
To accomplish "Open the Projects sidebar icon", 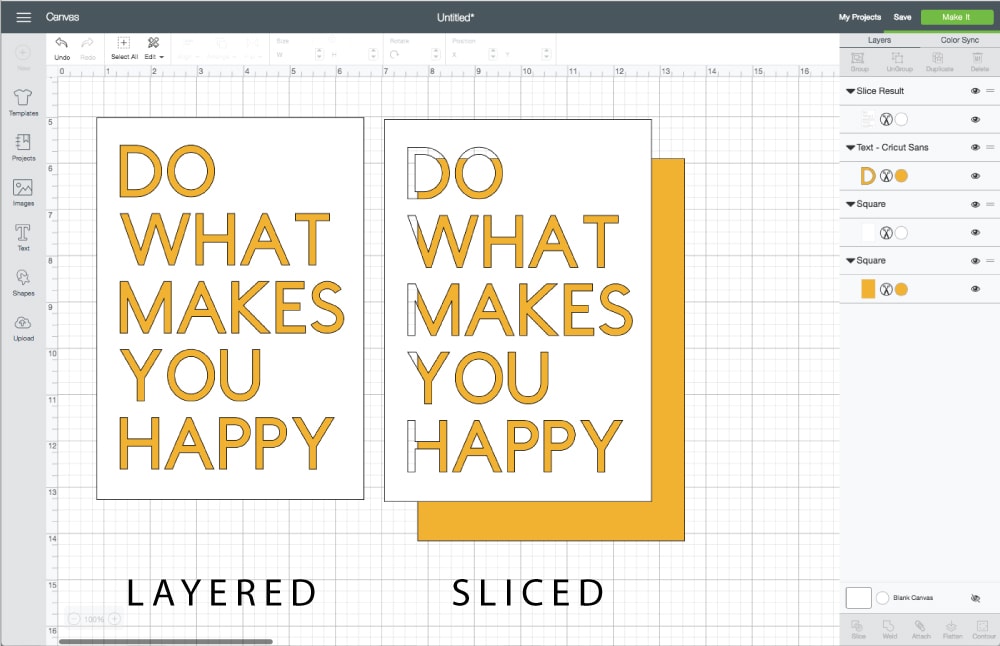I will click(x=23, y=146).
